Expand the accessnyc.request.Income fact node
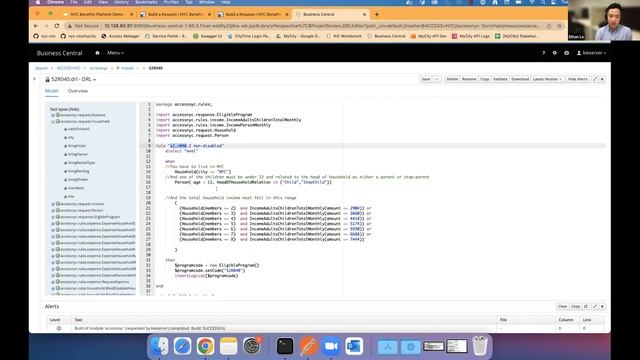This screenshot has height=360, width=640. coord(53,204)
